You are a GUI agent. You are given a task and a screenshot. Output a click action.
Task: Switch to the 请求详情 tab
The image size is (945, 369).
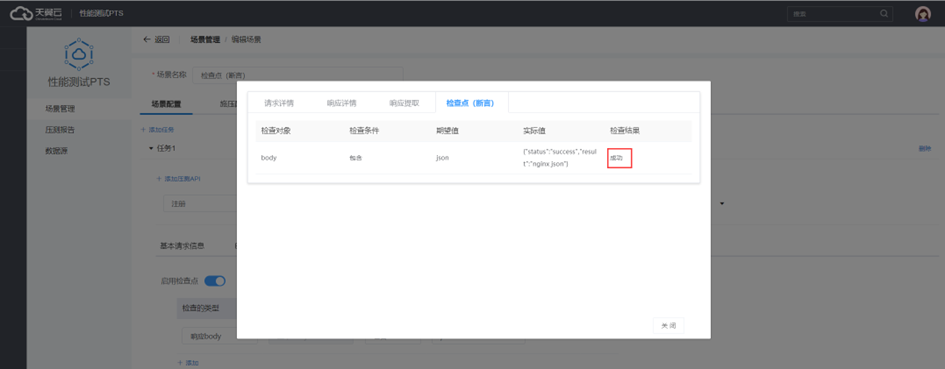pos(279,103)
